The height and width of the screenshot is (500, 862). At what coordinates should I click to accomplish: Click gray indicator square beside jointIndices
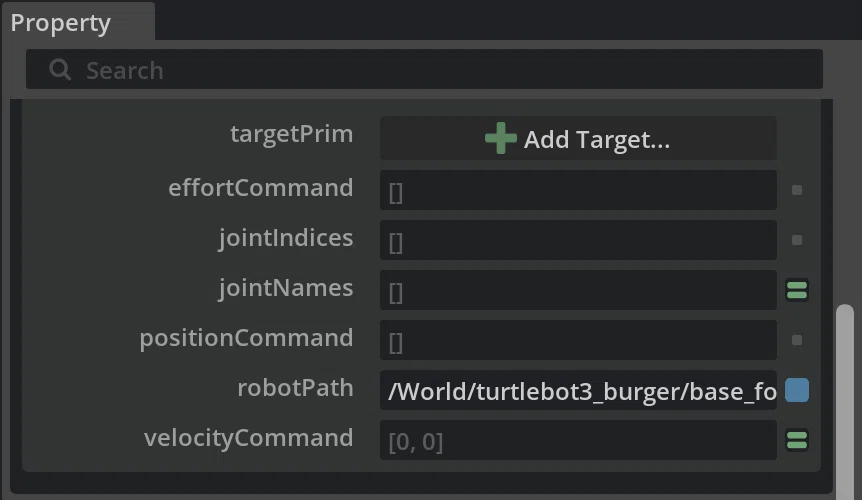(x=797, y=240)
